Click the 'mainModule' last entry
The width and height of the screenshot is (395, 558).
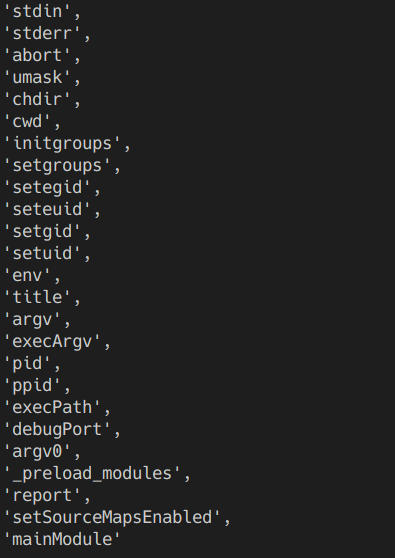[62, 540]
